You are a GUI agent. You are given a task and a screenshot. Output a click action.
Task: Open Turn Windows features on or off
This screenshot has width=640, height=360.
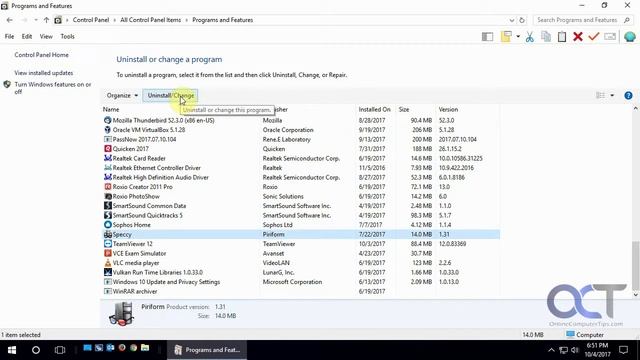pos(53,88)
